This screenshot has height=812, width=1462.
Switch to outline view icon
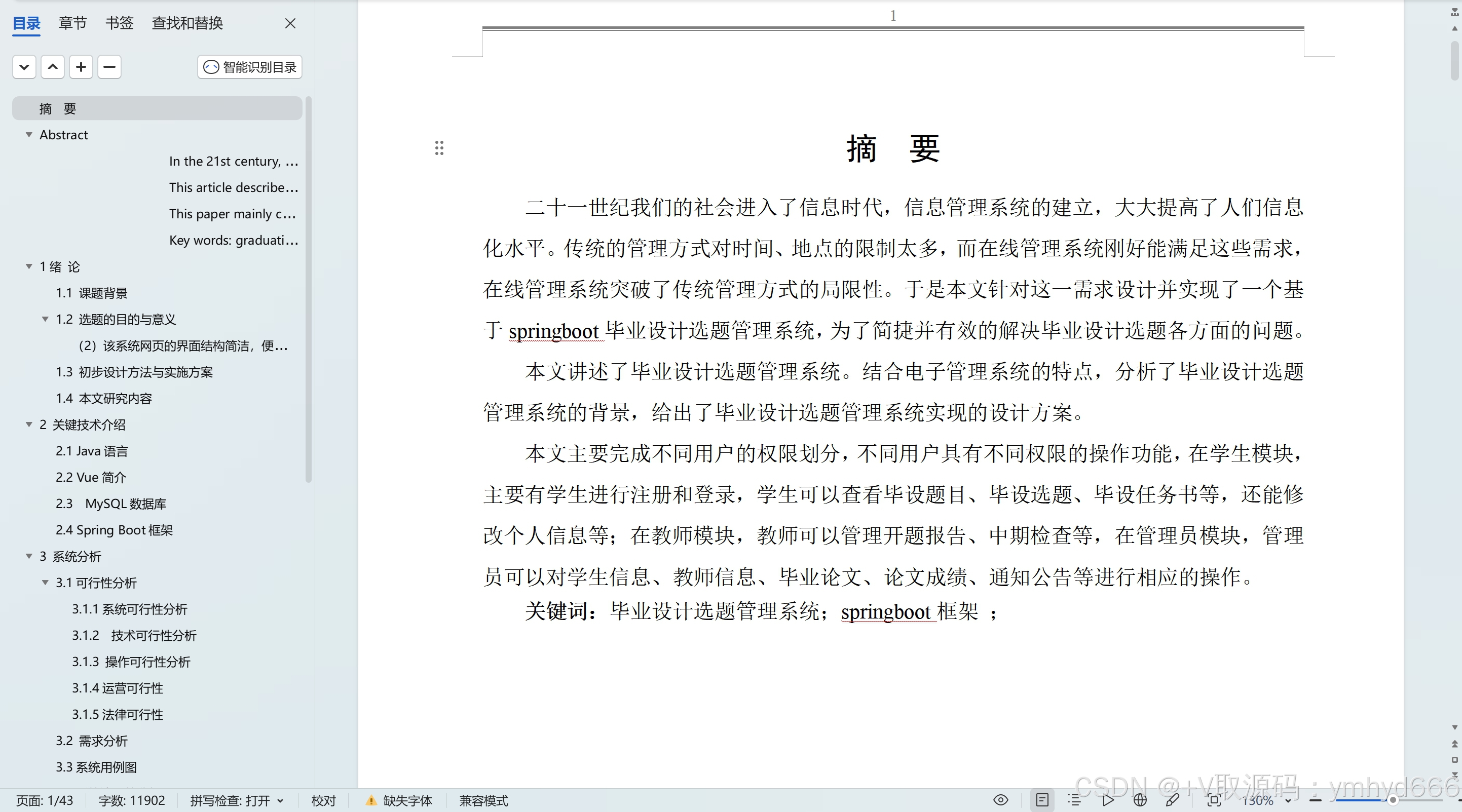tap(1074, 800)
